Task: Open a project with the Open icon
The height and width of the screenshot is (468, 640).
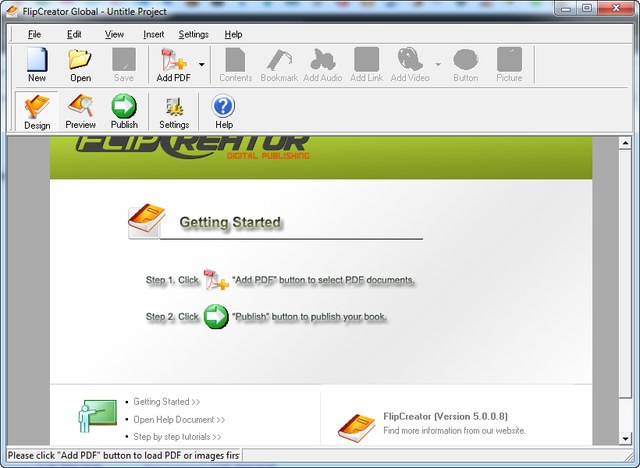Action: (x=80, y=63)
